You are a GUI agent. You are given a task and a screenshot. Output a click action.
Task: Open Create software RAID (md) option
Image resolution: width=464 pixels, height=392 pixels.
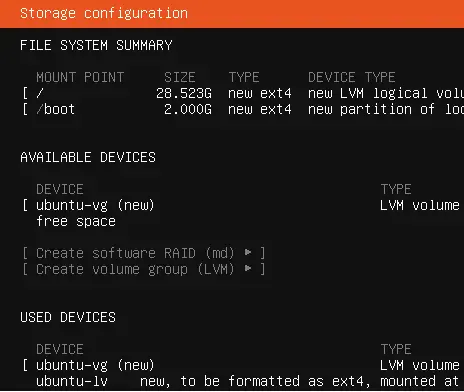click(144, 253)
